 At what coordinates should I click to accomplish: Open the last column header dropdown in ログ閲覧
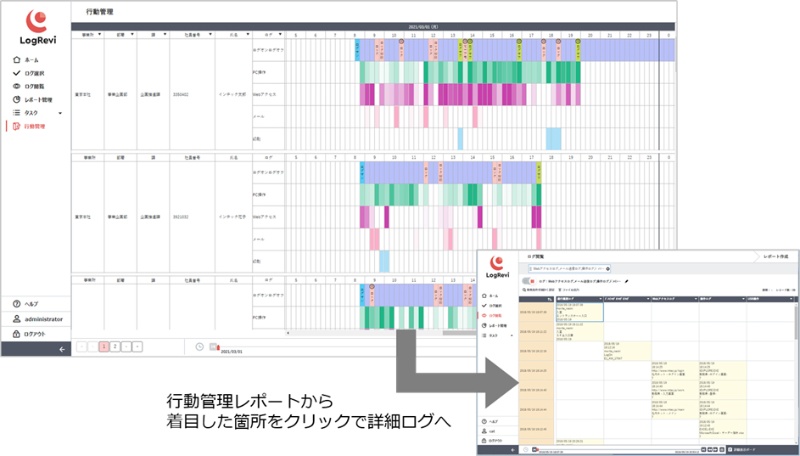tap(791, 299)
